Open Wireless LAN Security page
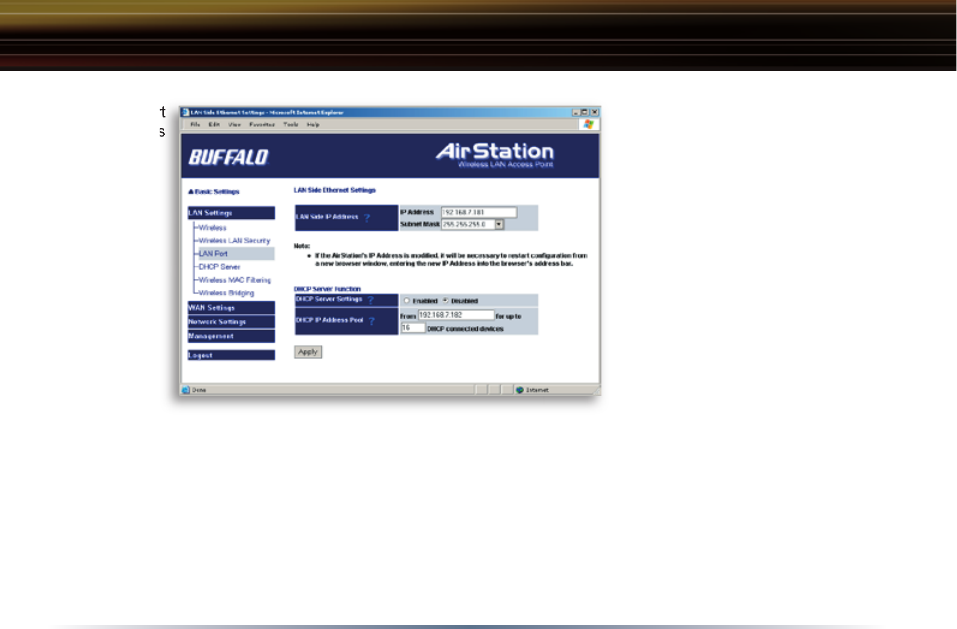 click(234, 240)
